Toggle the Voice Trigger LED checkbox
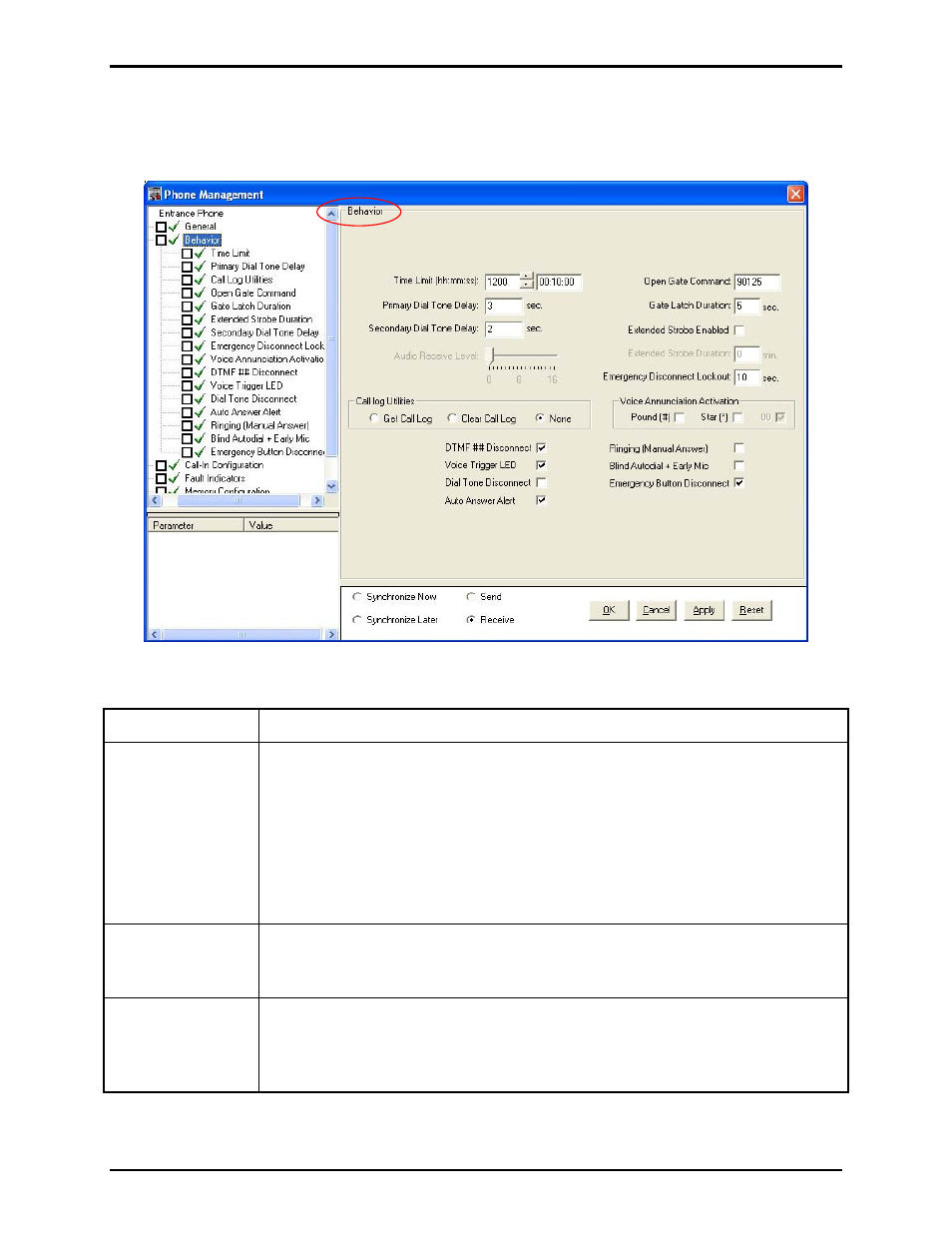 click(x=541, y=465)
